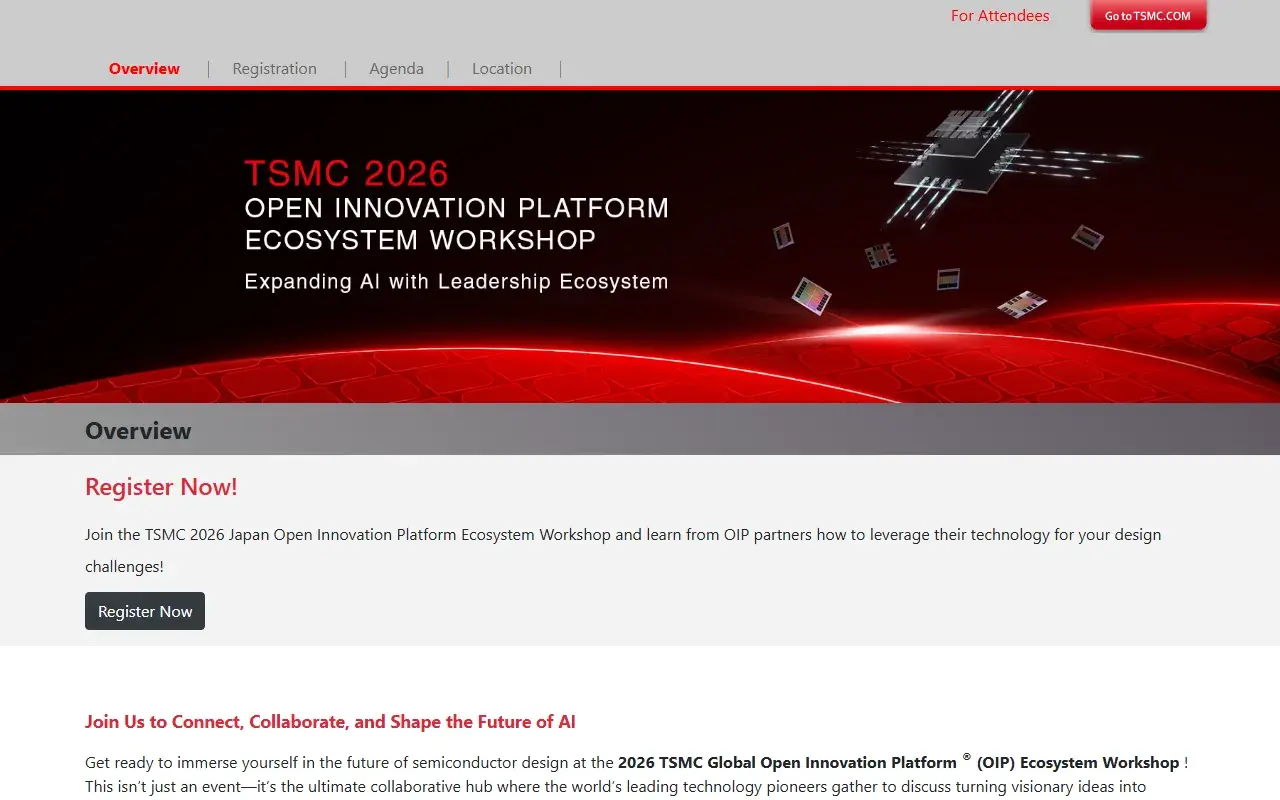Click the bold "2026 TSMC Global Open Innovation Platform" text
Image resolution: width=1280 pixels, height=800 pixels.
pos(788,762)
